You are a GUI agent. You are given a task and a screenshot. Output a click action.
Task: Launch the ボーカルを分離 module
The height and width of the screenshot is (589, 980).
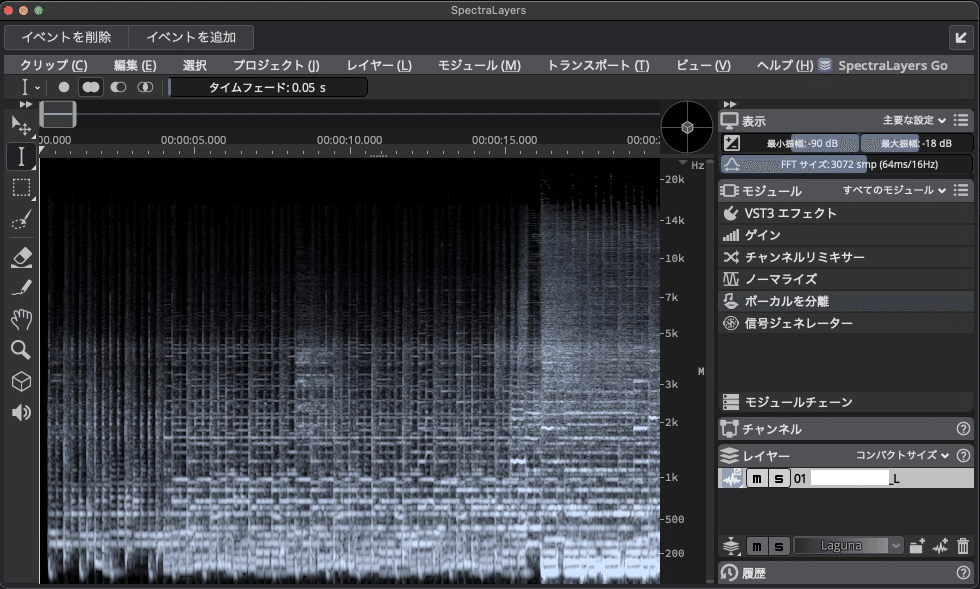(x=789, y=300)
